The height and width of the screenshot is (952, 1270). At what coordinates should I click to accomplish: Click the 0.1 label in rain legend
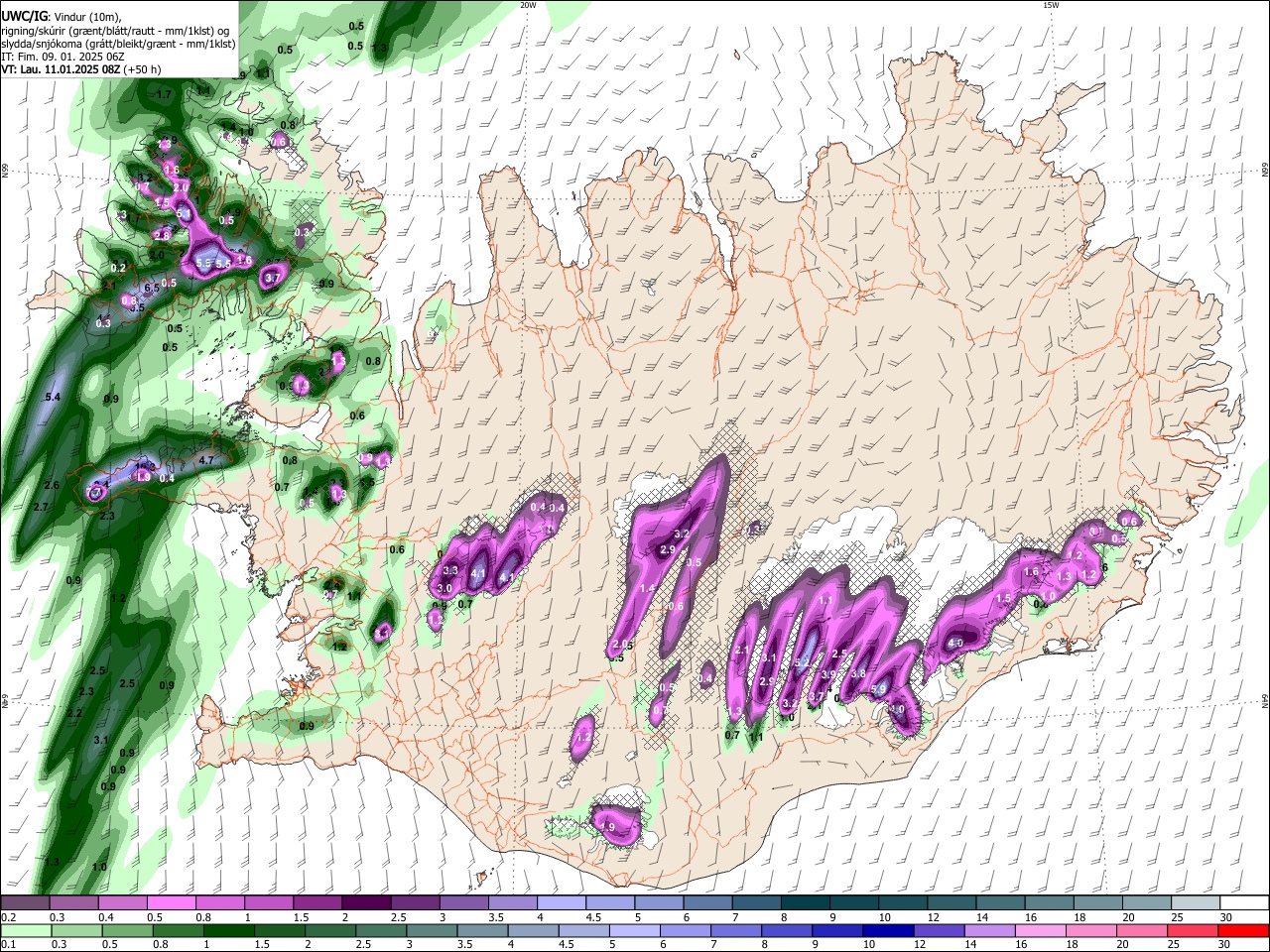[8, 944]
